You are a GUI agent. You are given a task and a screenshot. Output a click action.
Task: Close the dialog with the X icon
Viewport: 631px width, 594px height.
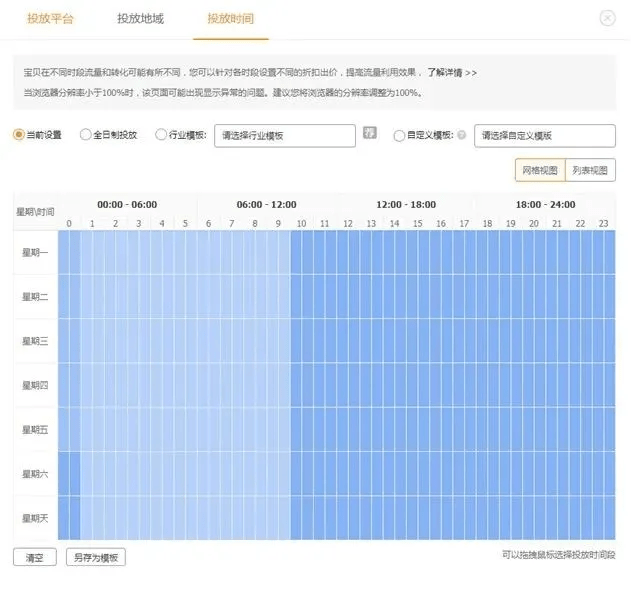(x=607, y=18)
